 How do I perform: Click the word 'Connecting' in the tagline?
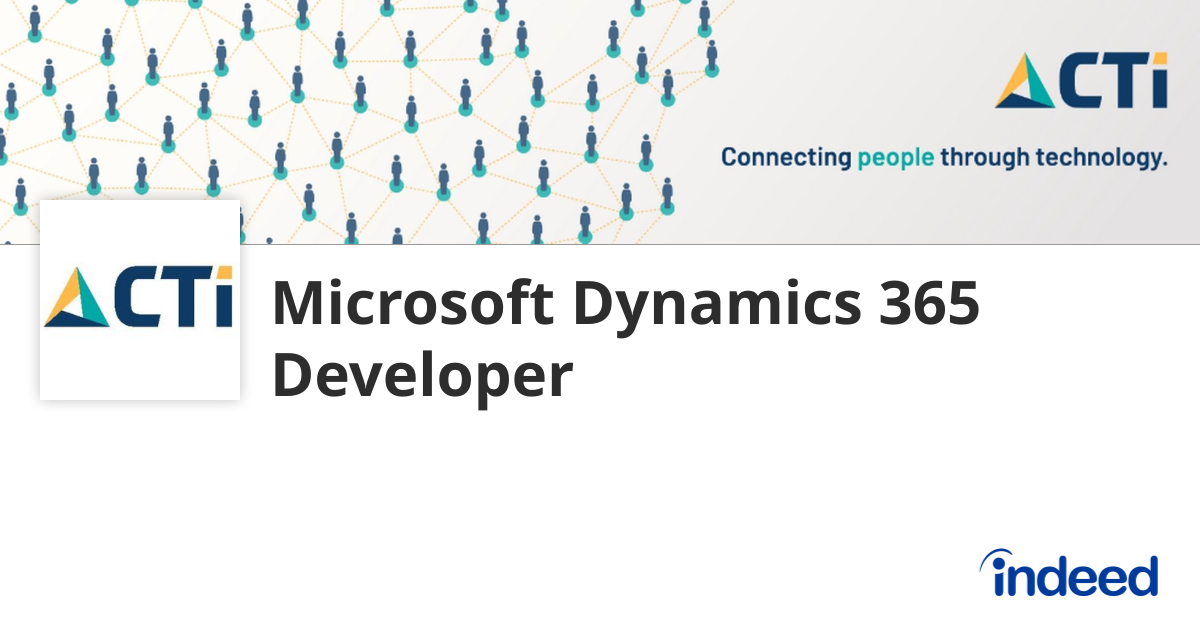787,159
